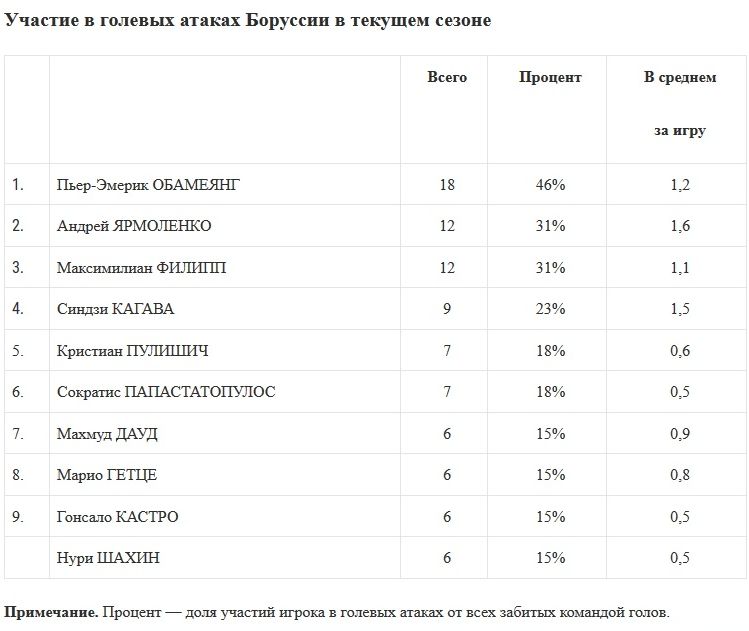Select the Гонсало КАСТРО name cell
The width and height of the screenshot is (749, 631).
click(x=119, y=517)
